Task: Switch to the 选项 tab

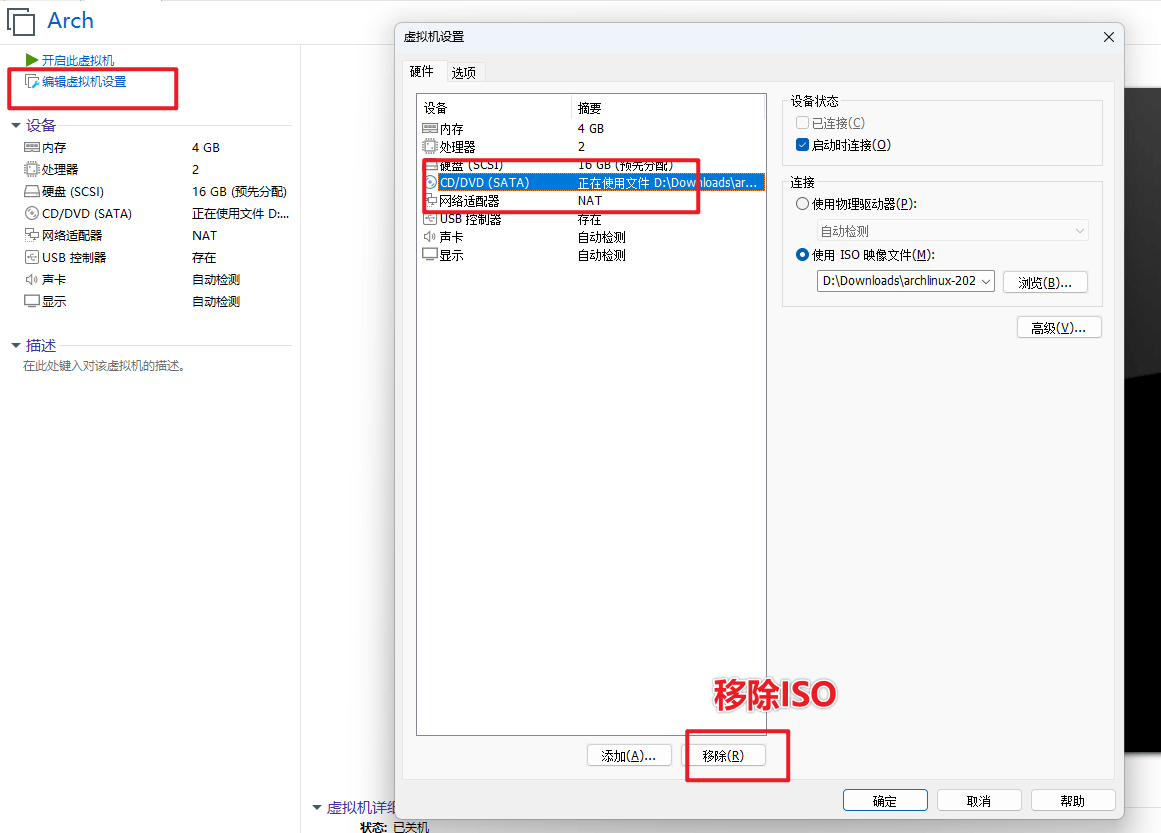Action: pos(463,73)
